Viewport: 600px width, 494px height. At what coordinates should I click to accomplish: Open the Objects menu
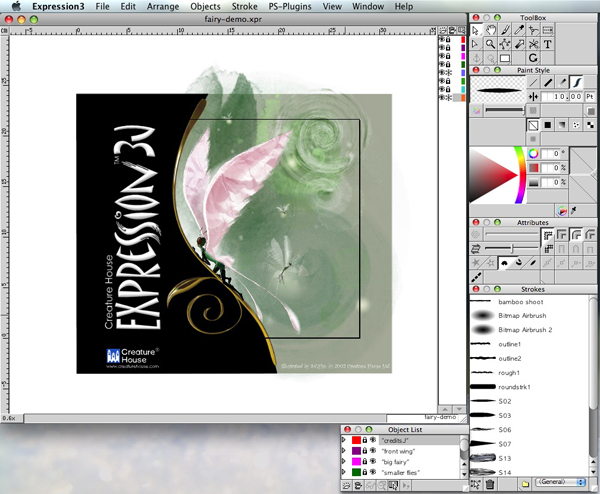[205, 7]
